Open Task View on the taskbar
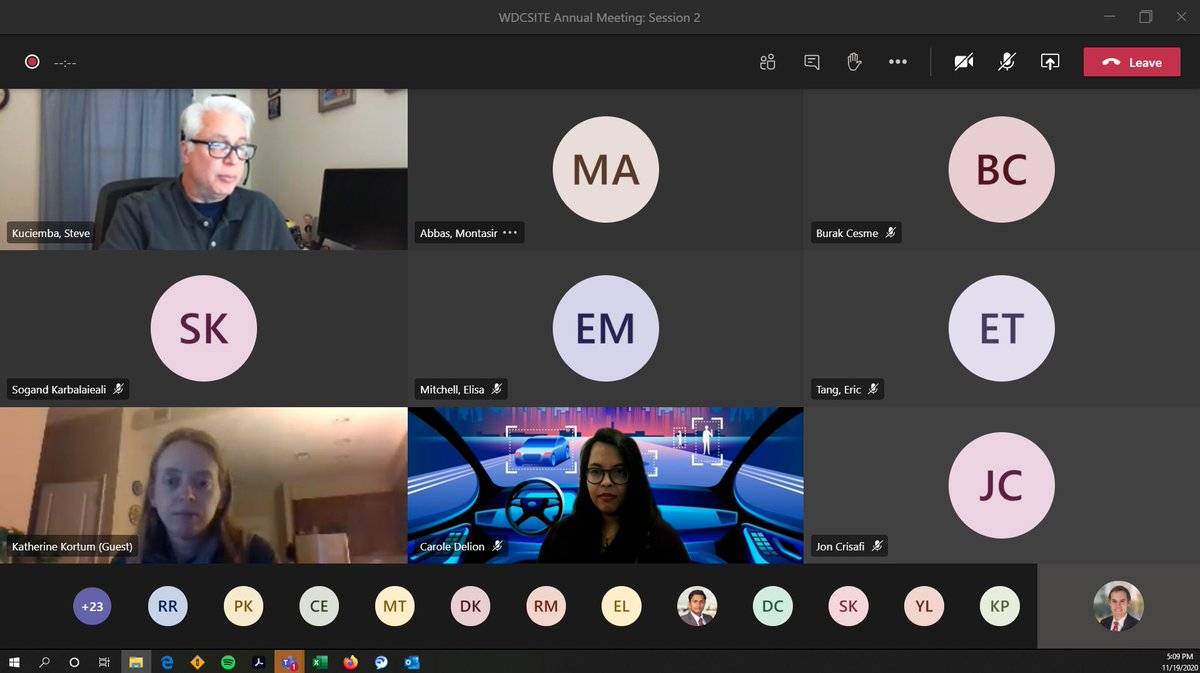 coord(104,662)
